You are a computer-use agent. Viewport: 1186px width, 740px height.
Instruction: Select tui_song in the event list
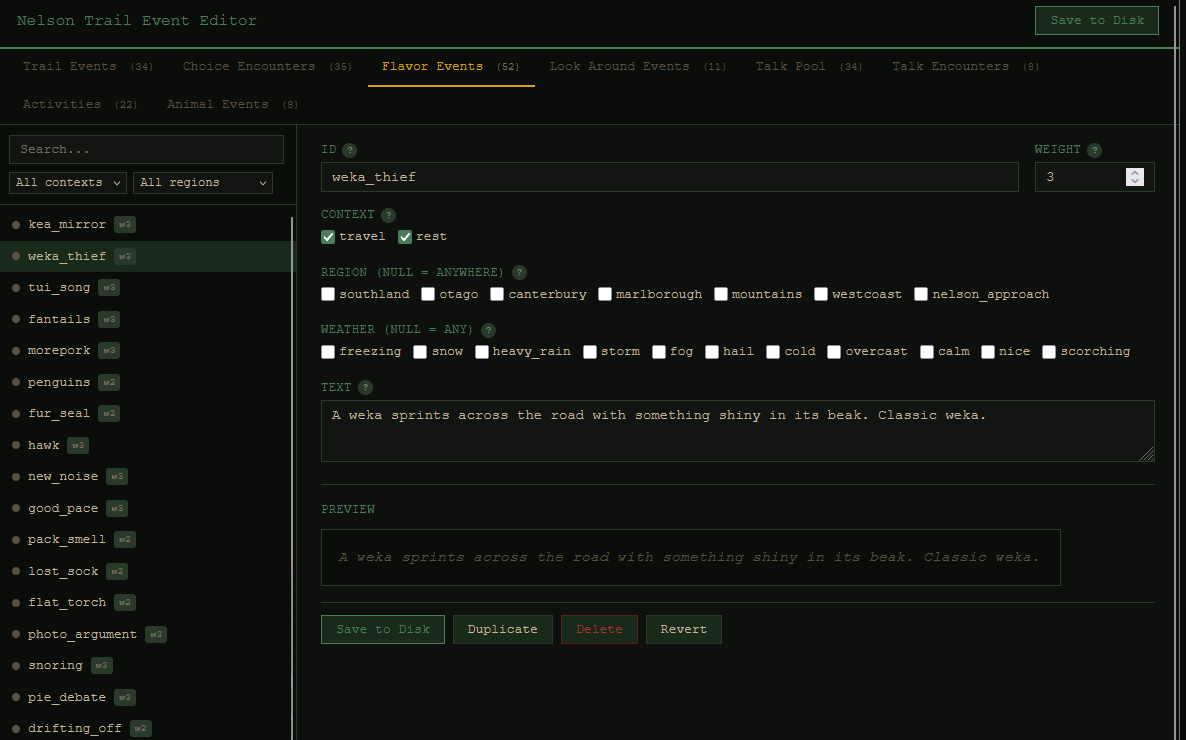[145, 288]
